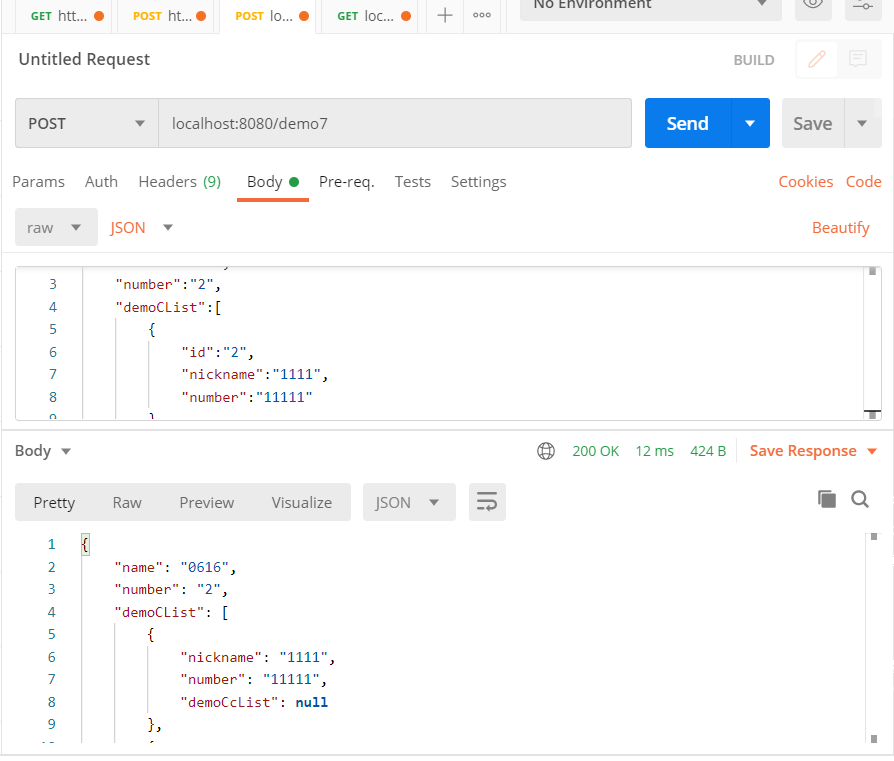
Task: Click the Untitled Request title
Action: pos(84,59)
